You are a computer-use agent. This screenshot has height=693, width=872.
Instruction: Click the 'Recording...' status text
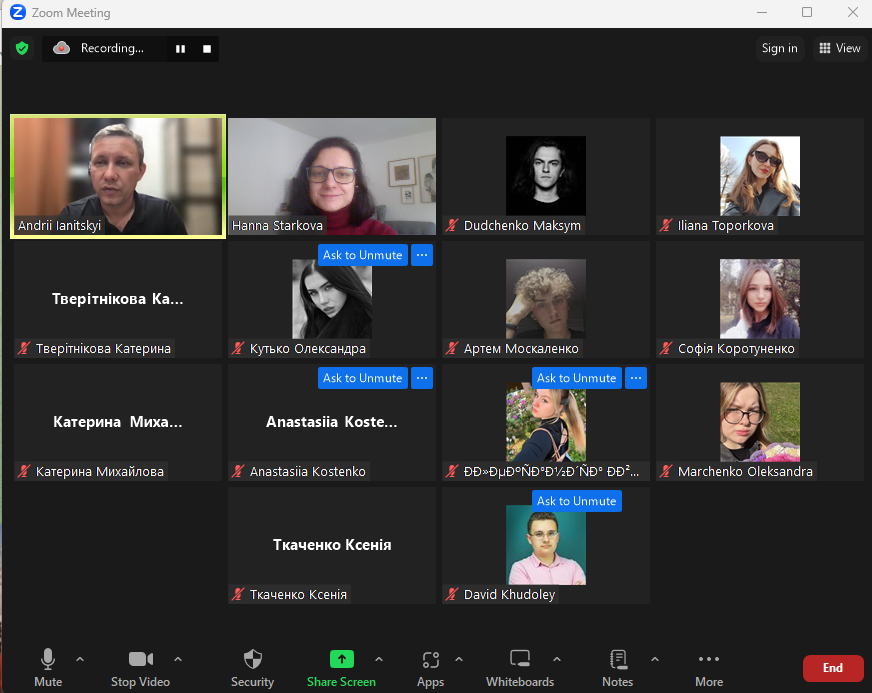[112, 48]
